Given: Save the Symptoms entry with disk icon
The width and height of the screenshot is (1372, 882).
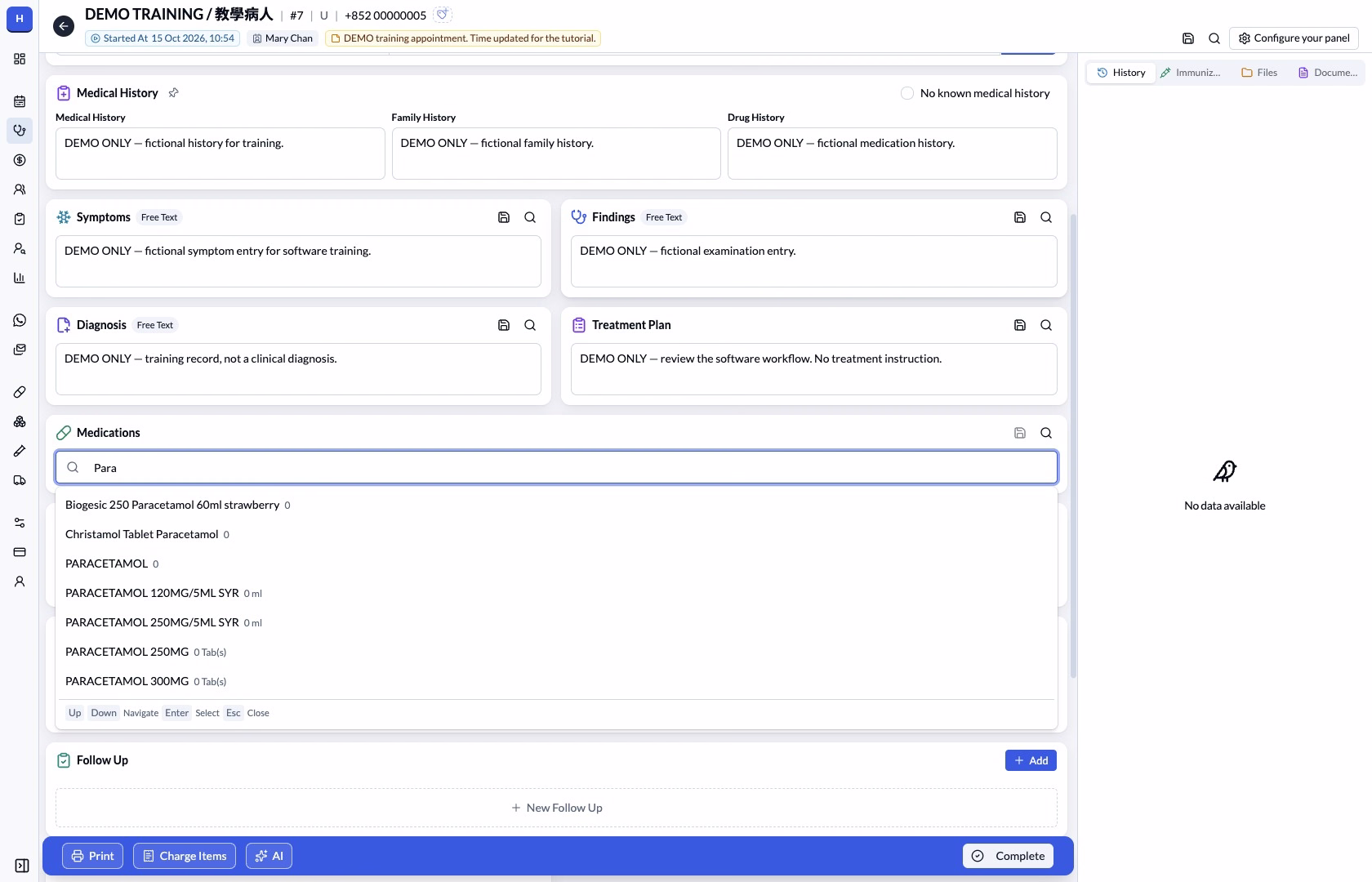Looking at the screenshot, I should pyautogui.click(x=504, y=217).
